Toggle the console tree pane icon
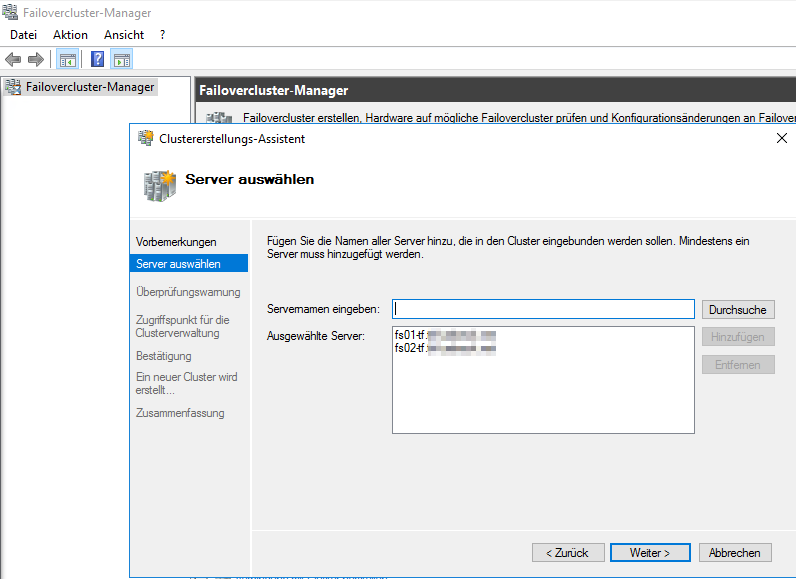This screenshot has height=579, width=796. [68, 59]
